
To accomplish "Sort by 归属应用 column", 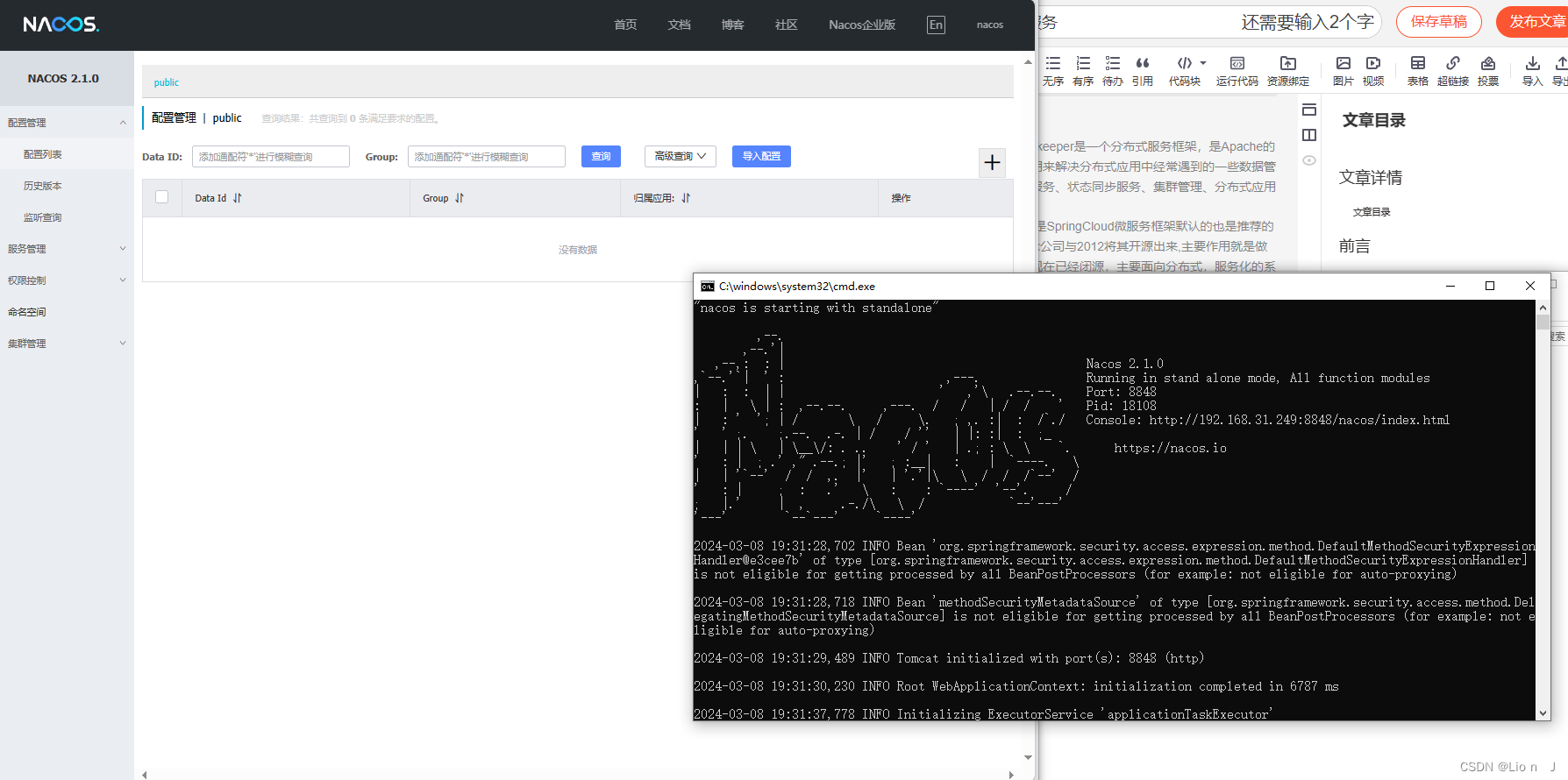I will click(686, 198).
